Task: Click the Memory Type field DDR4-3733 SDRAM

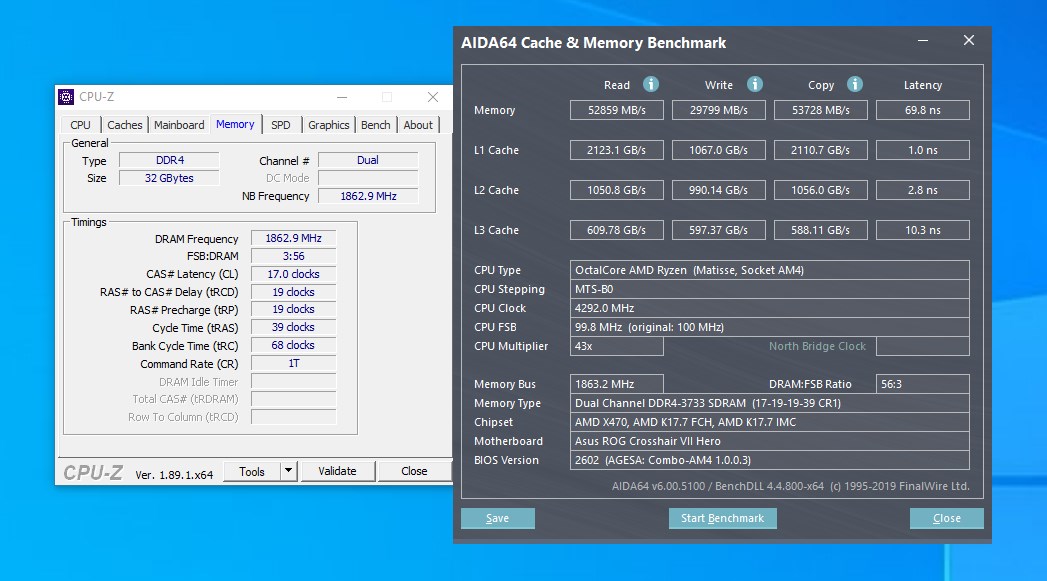Action: (770, 403)
